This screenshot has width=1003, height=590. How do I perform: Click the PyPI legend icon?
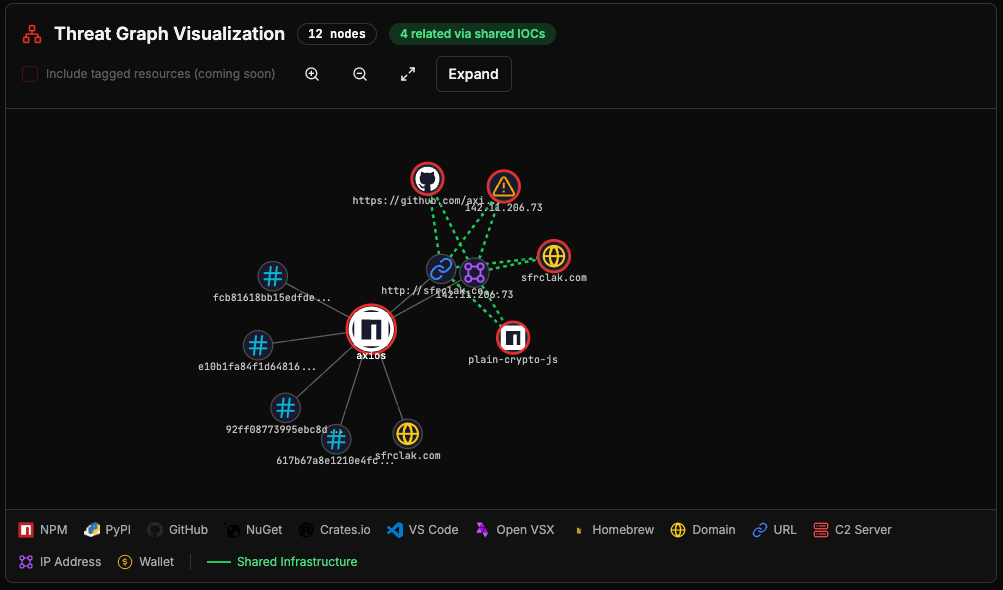(91, 530)
